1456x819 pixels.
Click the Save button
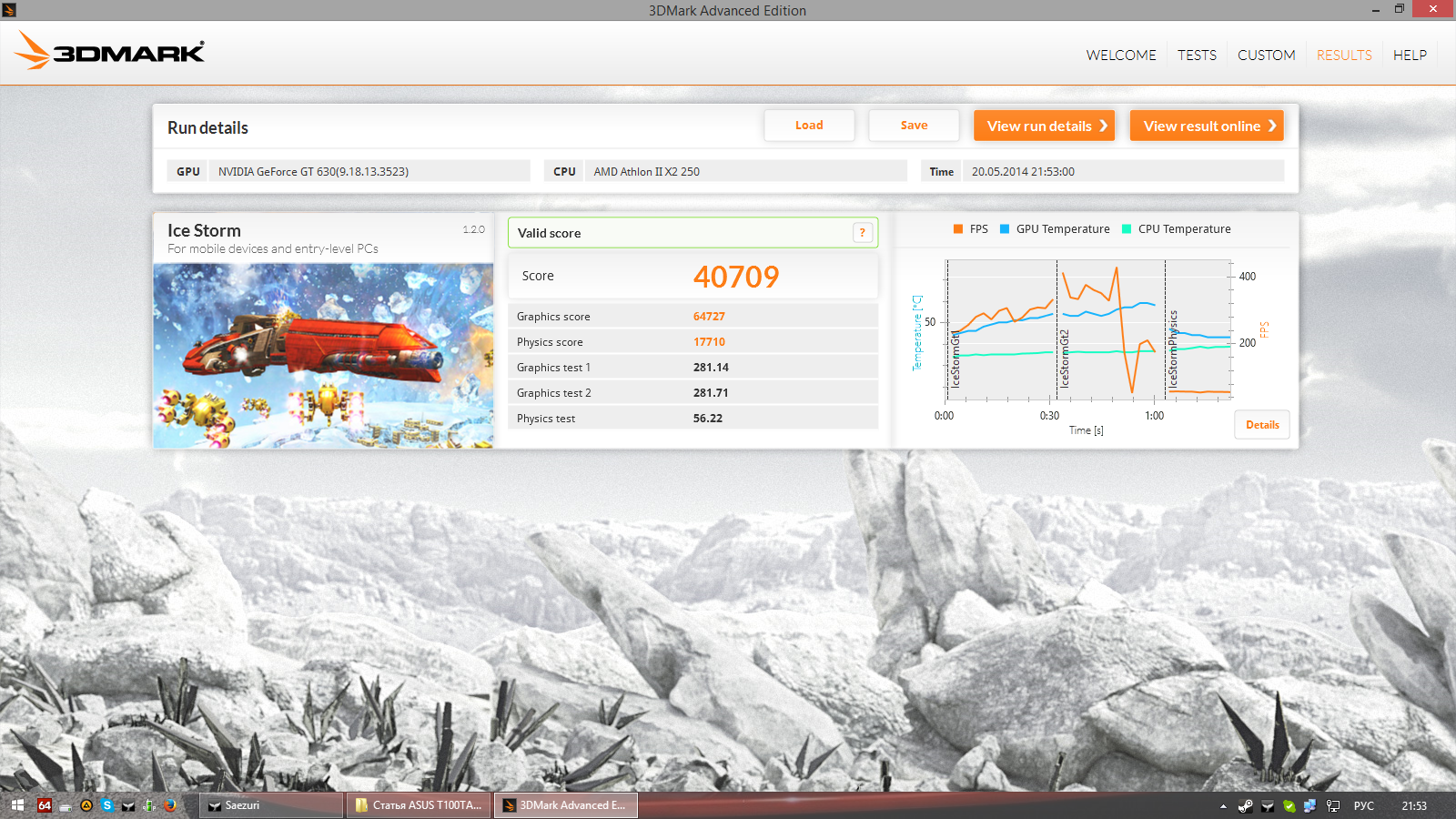pyautogui.click(x=914, y=126)
